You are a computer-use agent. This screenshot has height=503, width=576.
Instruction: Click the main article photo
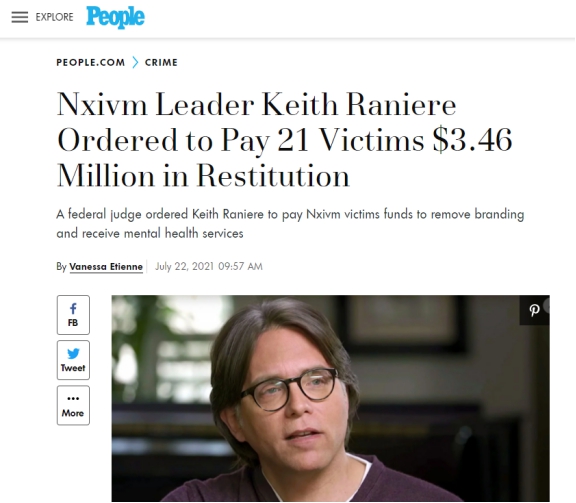[x=331, y=398]
